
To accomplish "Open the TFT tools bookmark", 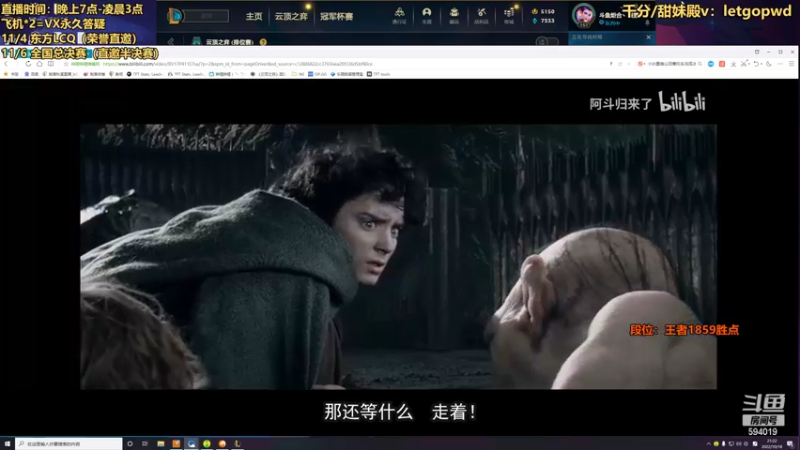I will [x=379, y=74].
